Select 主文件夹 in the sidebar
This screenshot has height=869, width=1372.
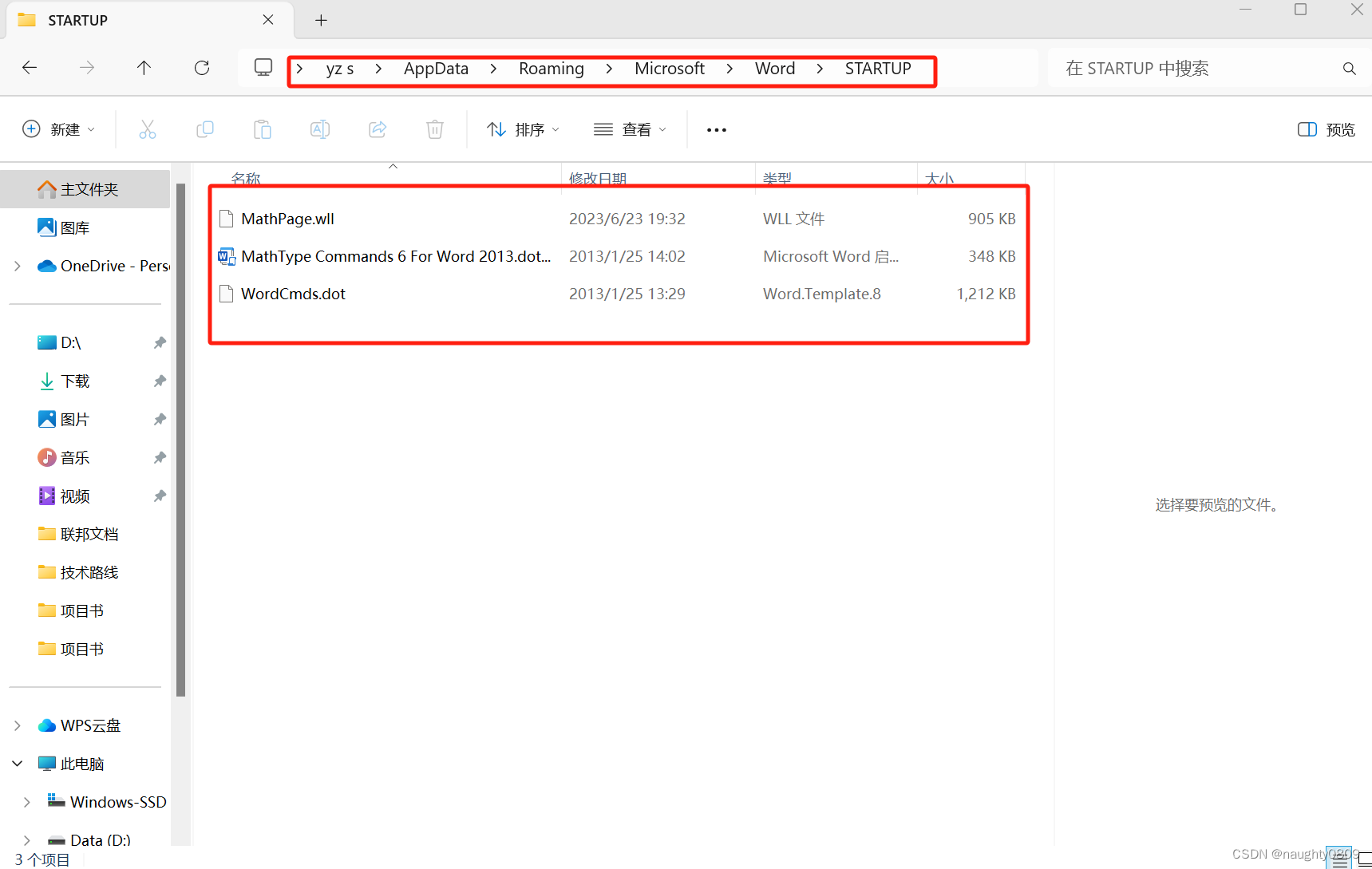(x=85, y=189)
